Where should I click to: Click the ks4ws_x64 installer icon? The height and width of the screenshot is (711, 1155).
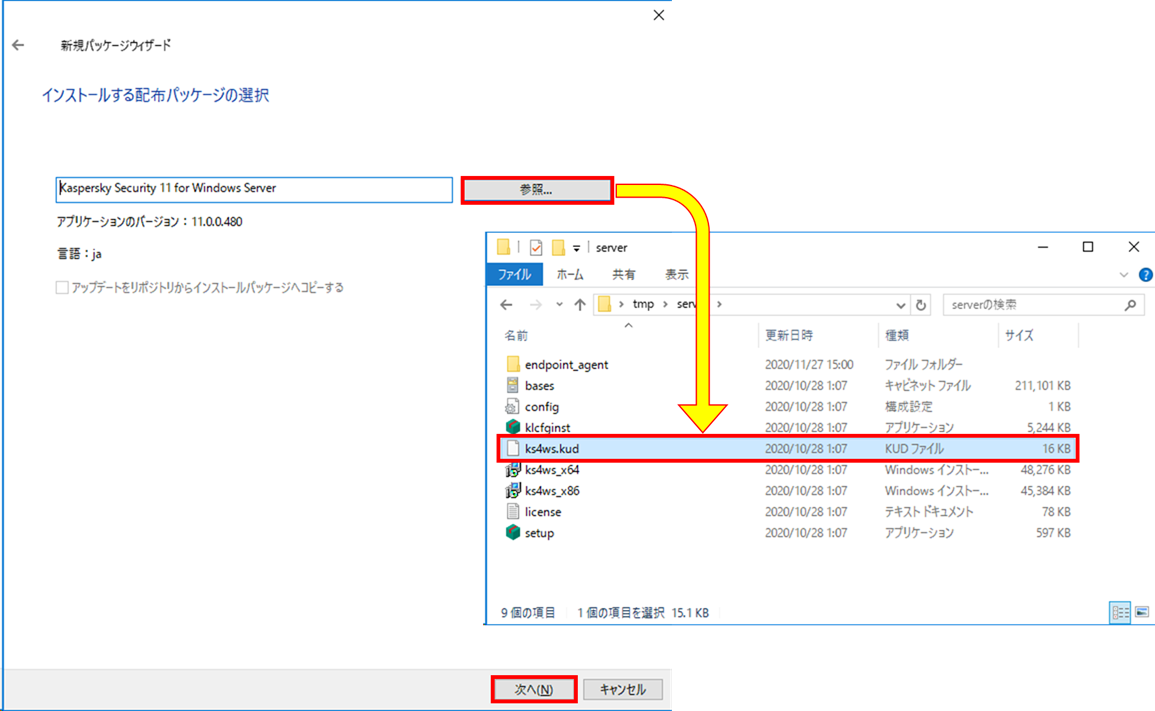pyautogui.click(x=513, y=469)
